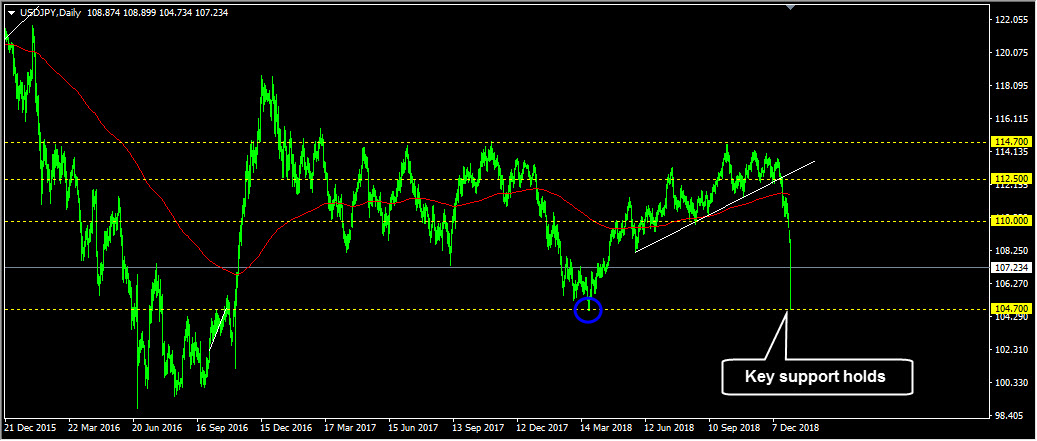This screenshot has width=1037, height=441.
Task: Click the triangle icon beside USDJPY,Daily title
Action: tap(10, 13)
